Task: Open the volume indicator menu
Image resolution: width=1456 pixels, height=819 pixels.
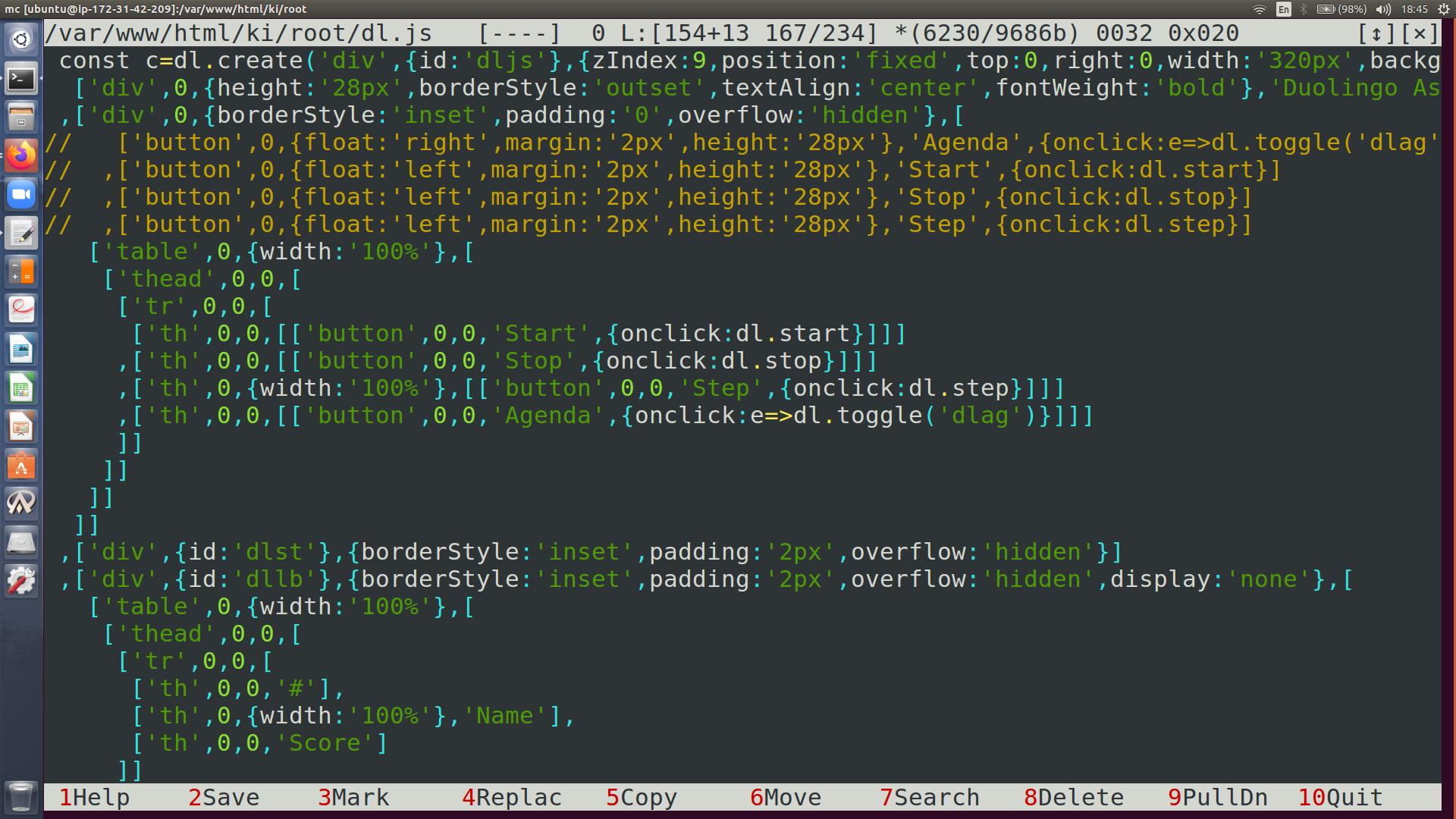Action: tap(1383, 9)
